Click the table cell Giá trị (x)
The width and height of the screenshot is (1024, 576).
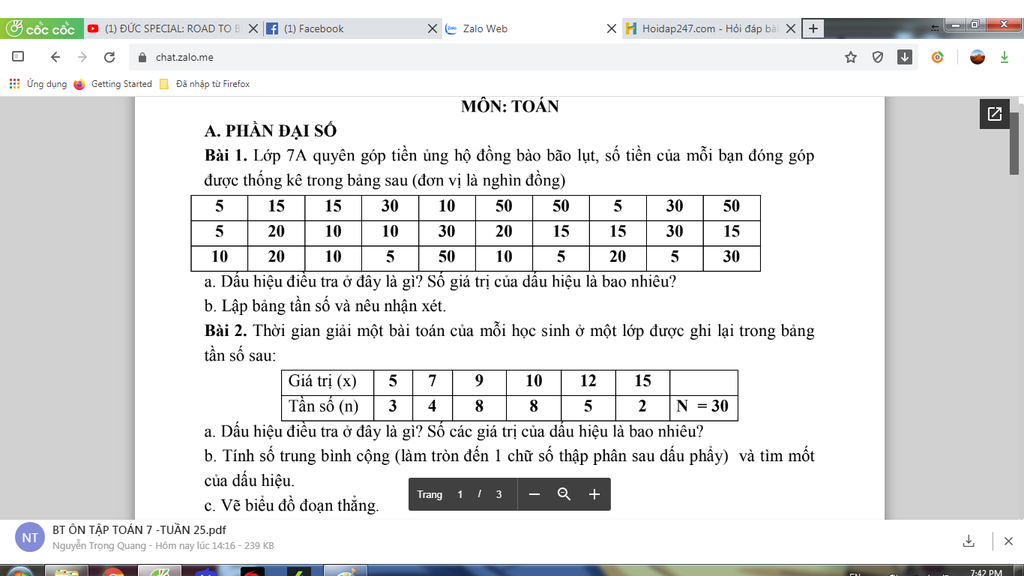(328, 381)
